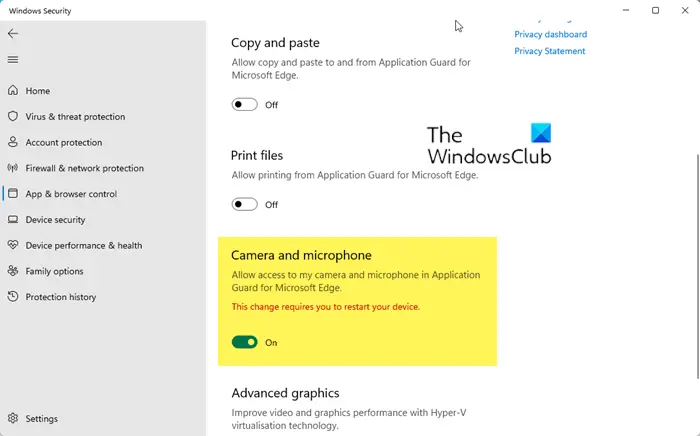Viewport: 700px width, 436px height.
Task: Open Protection history clock icon
Action: click(13, 297)
